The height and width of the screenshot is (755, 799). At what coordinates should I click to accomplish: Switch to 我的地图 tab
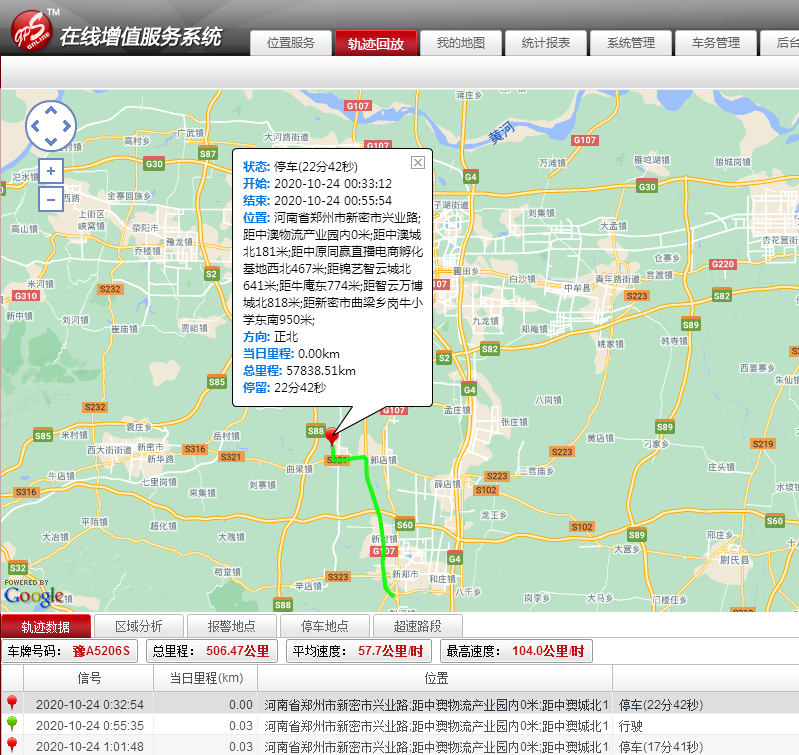click(x=460, y=43)
